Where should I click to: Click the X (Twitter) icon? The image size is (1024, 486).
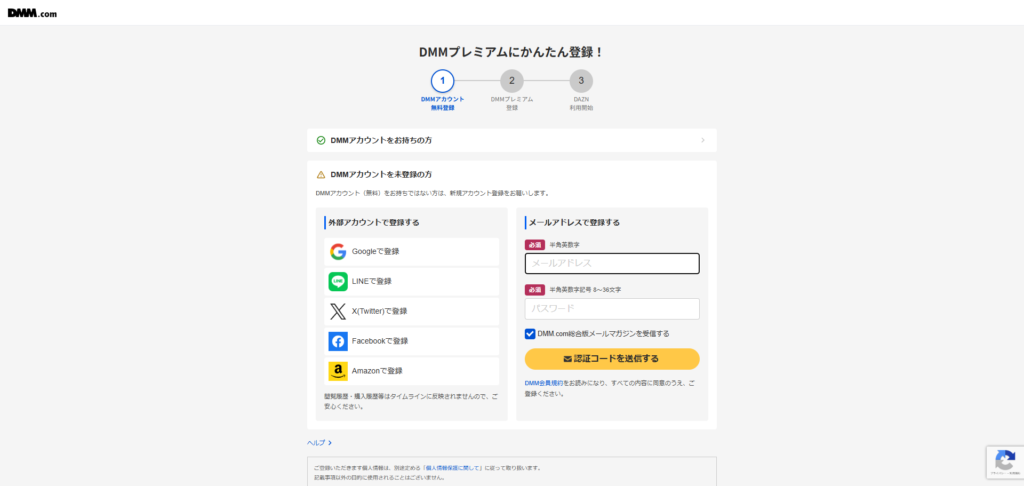[338, 312]
